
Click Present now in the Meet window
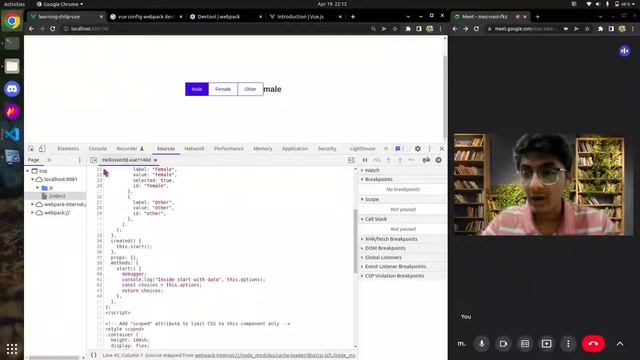coord(547,344)
